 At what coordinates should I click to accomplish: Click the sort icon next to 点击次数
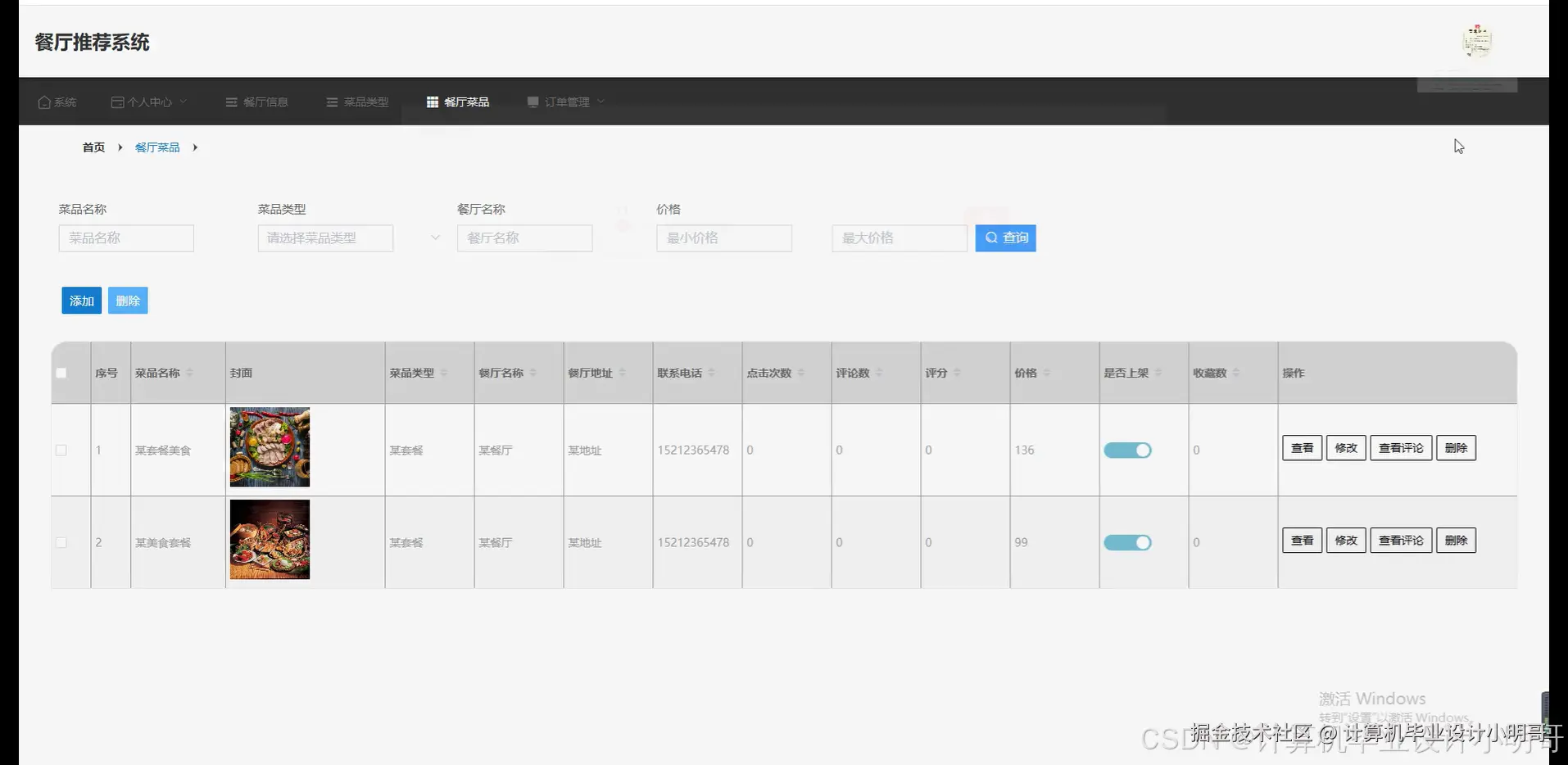click(x=801, y=373)
